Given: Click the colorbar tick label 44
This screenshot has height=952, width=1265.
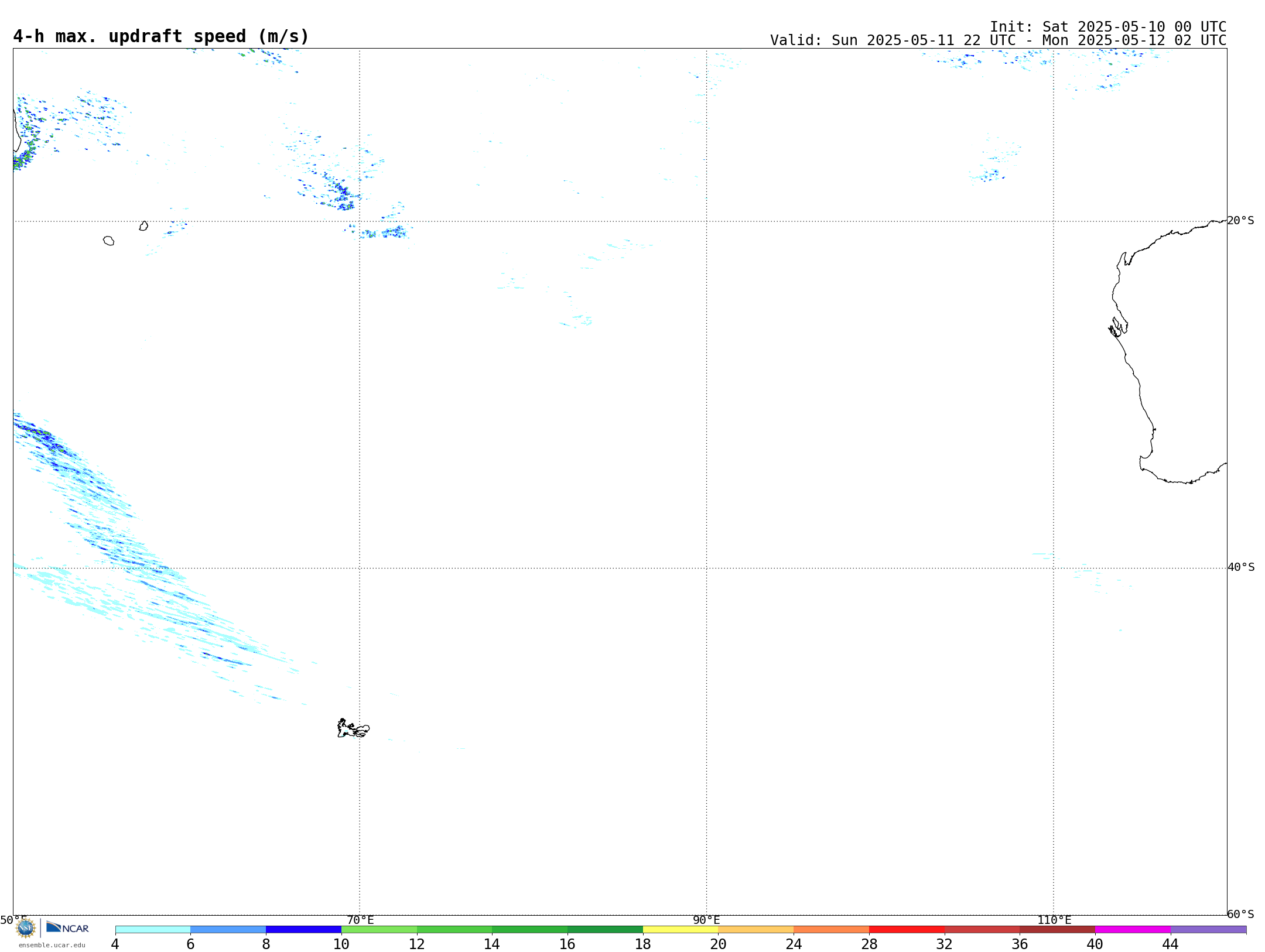Looking at the screenshot, I should [1170, 944].
